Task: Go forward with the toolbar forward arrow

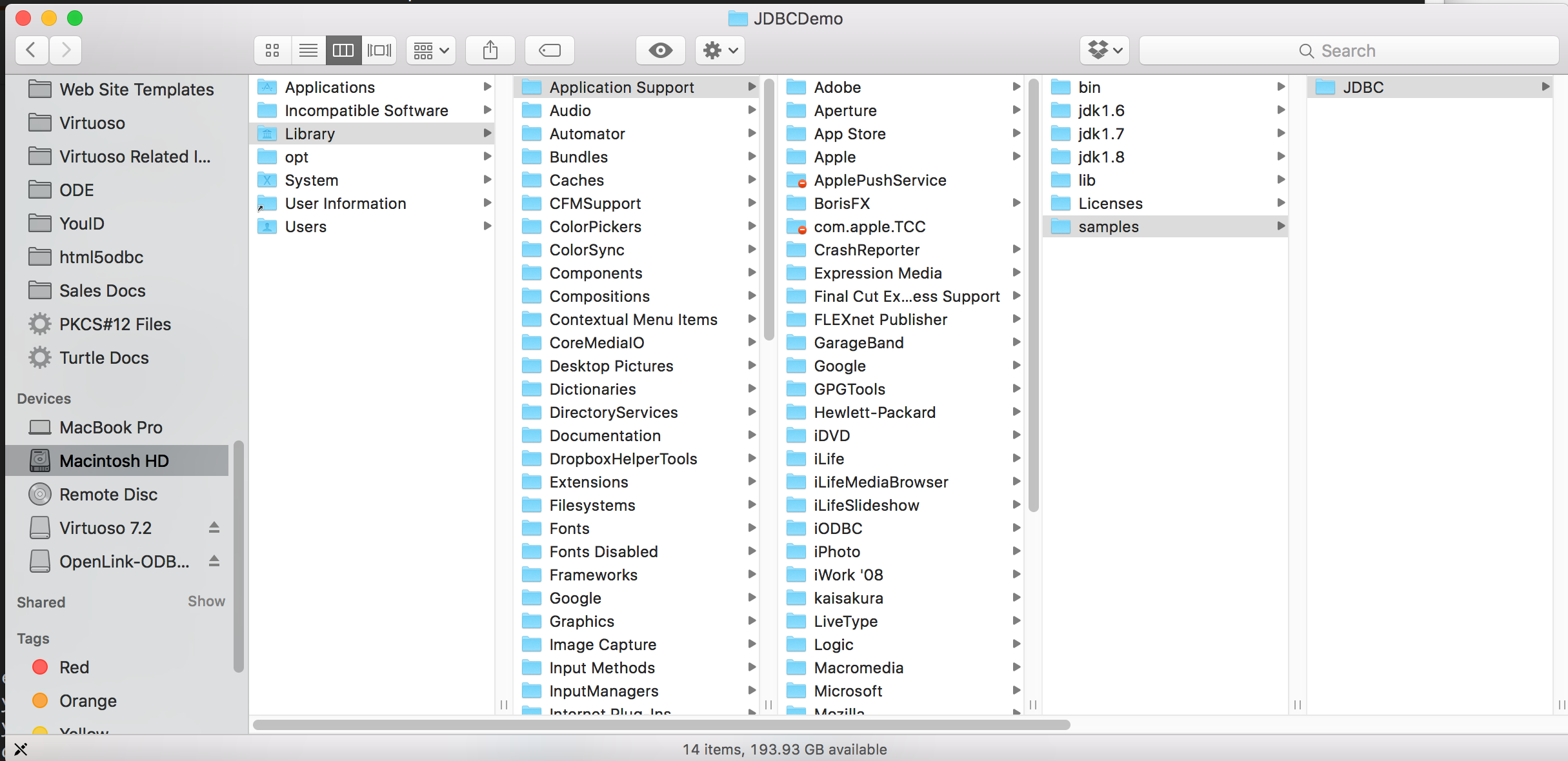Action: point(65,50)
